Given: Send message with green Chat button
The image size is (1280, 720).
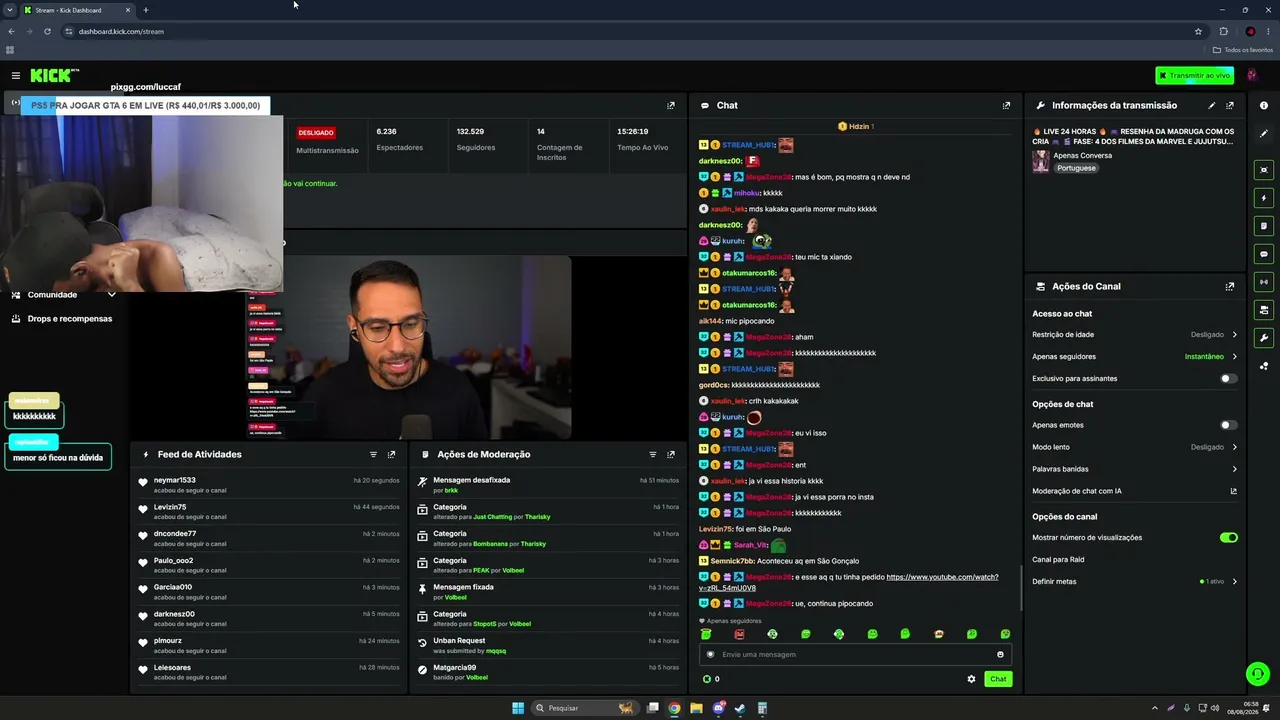Looking at the screenshot, I should (x=998, y=679).
